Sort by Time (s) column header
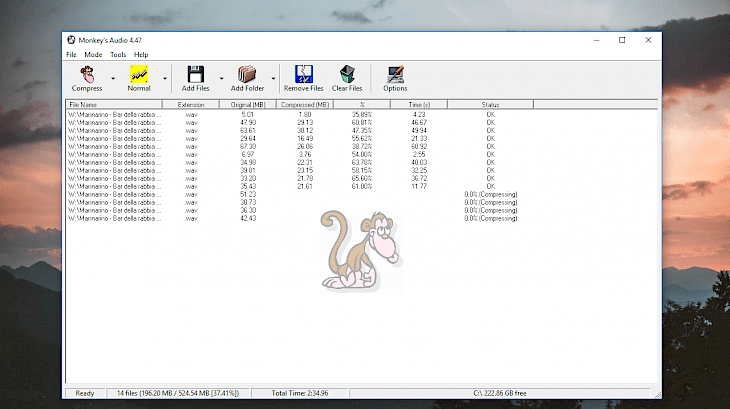The image size is (730, 409). (419, 105)
